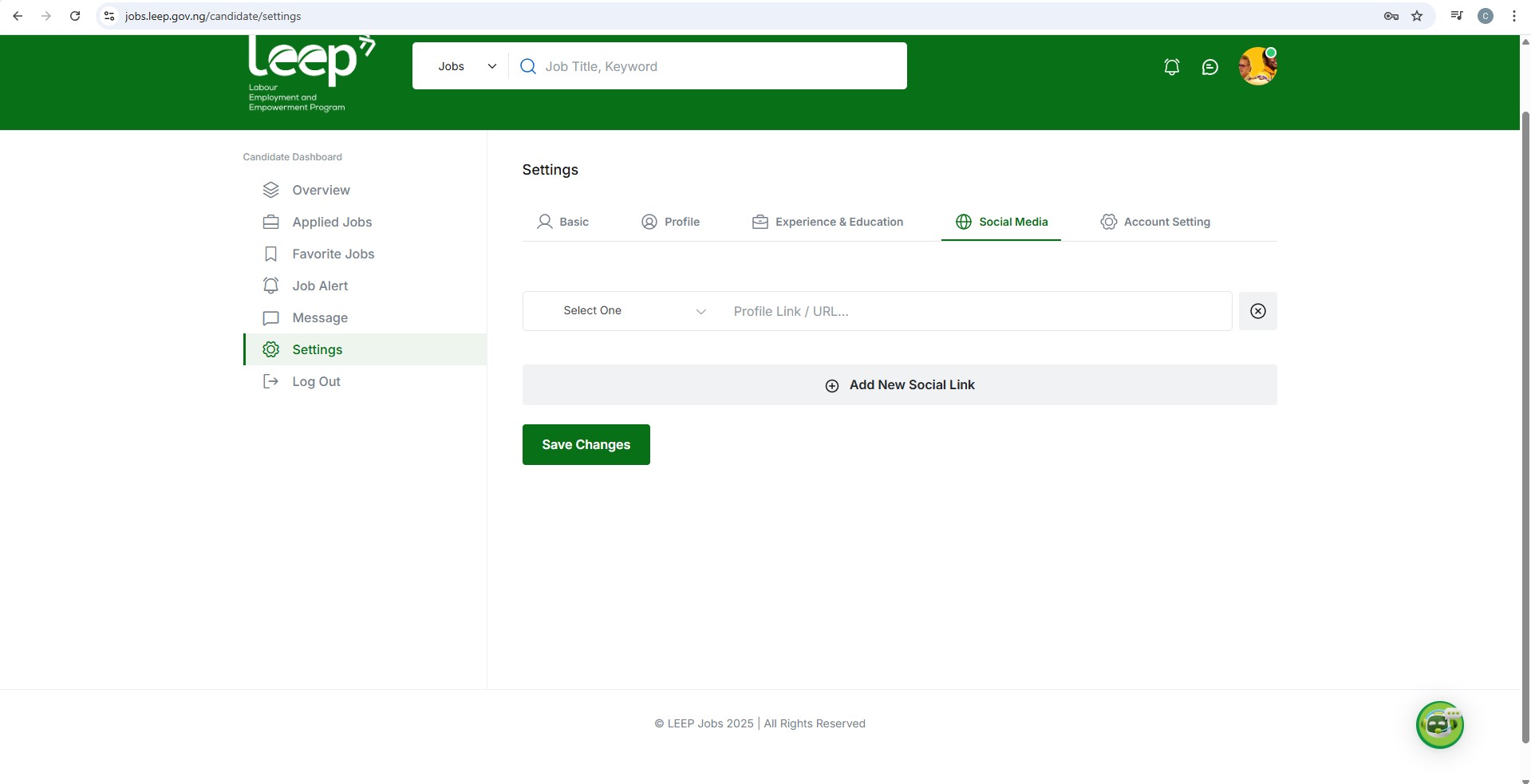Switch to the Basic settings tab
The image size is (1531, 784).
click(x=562, y=222)
